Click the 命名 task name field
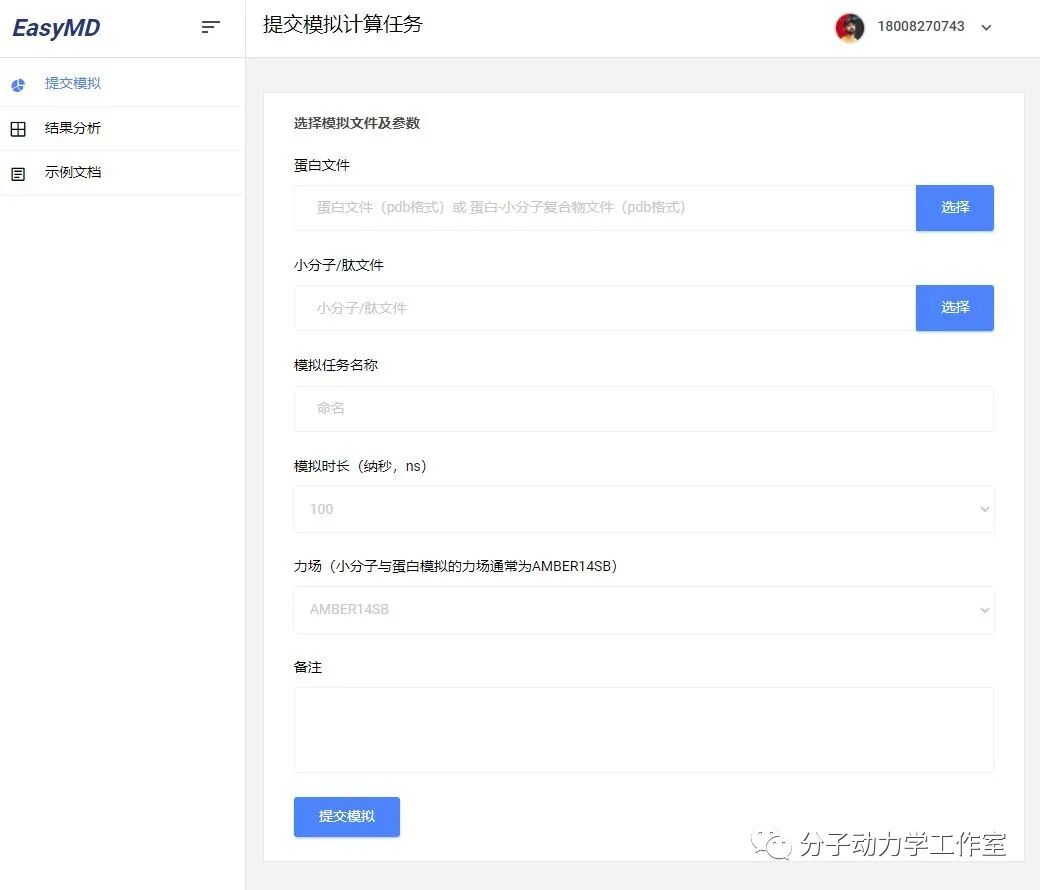This screenshot has width=1040, height=890. (643, 408)
